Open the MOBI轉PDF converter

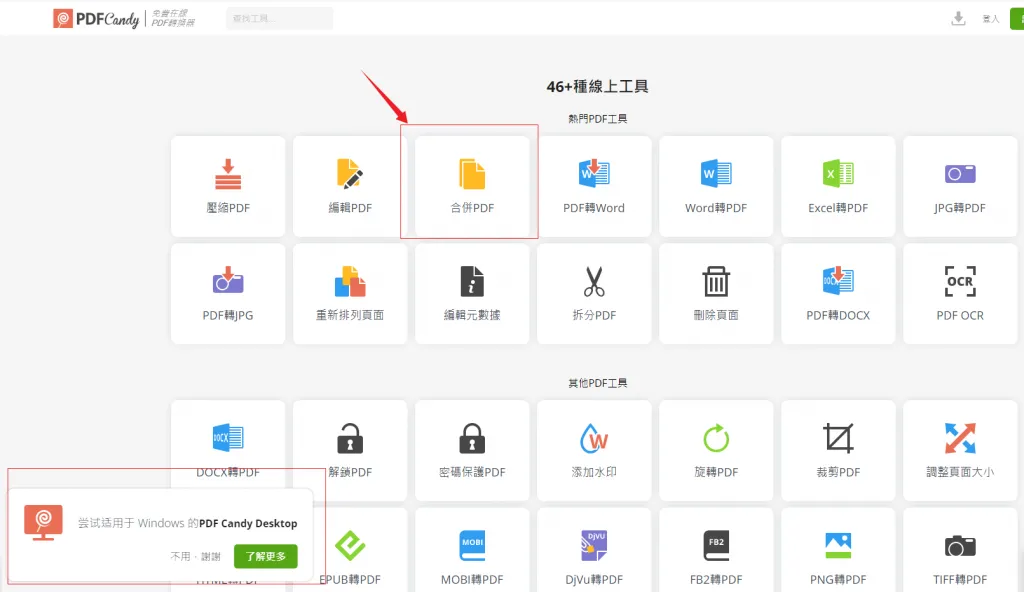click(x=472, y=550)
